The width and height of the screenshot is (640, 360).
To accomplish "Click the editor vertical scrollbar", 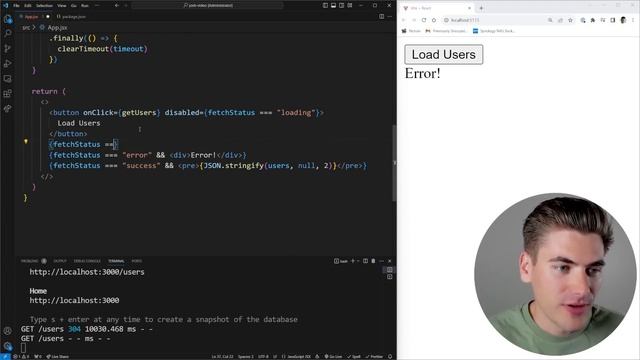I will [x=394, y=162].
